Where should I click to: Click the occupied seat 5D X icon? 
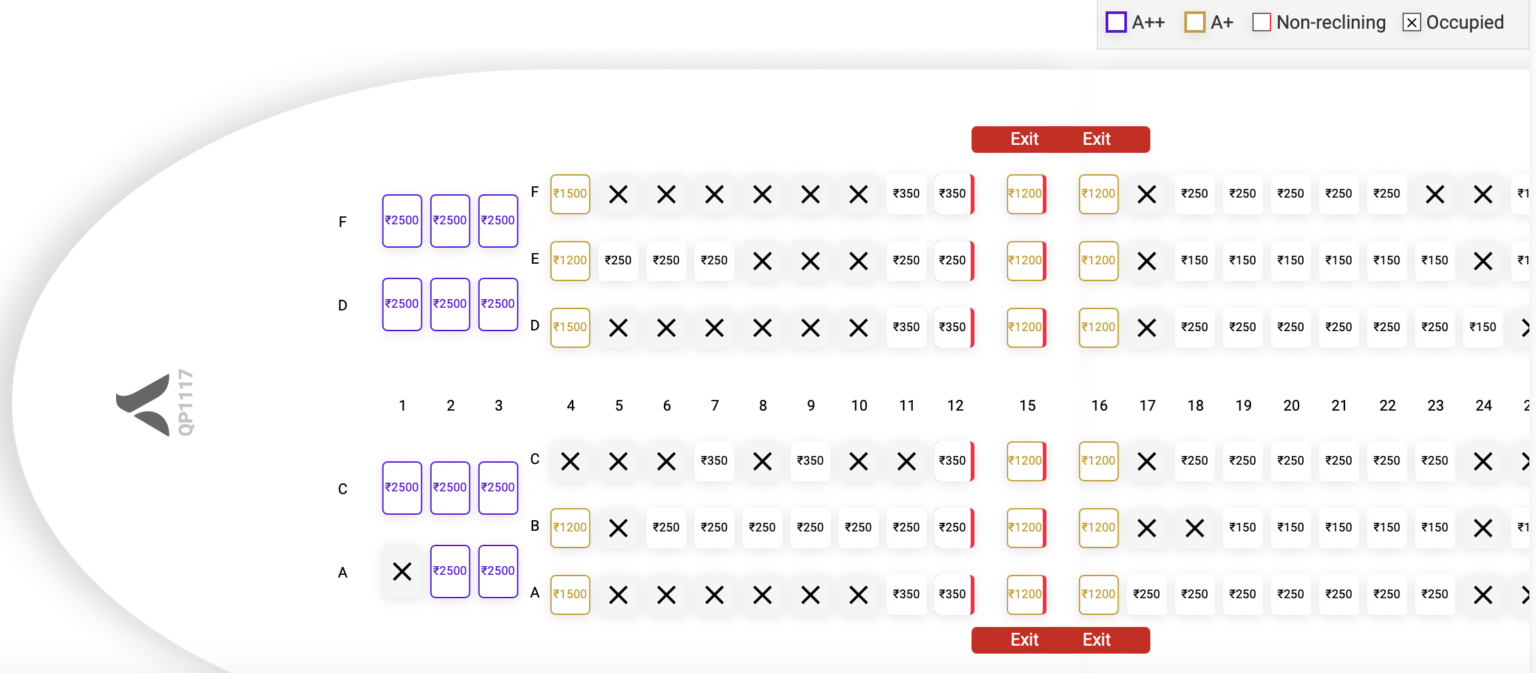point(618,327)
